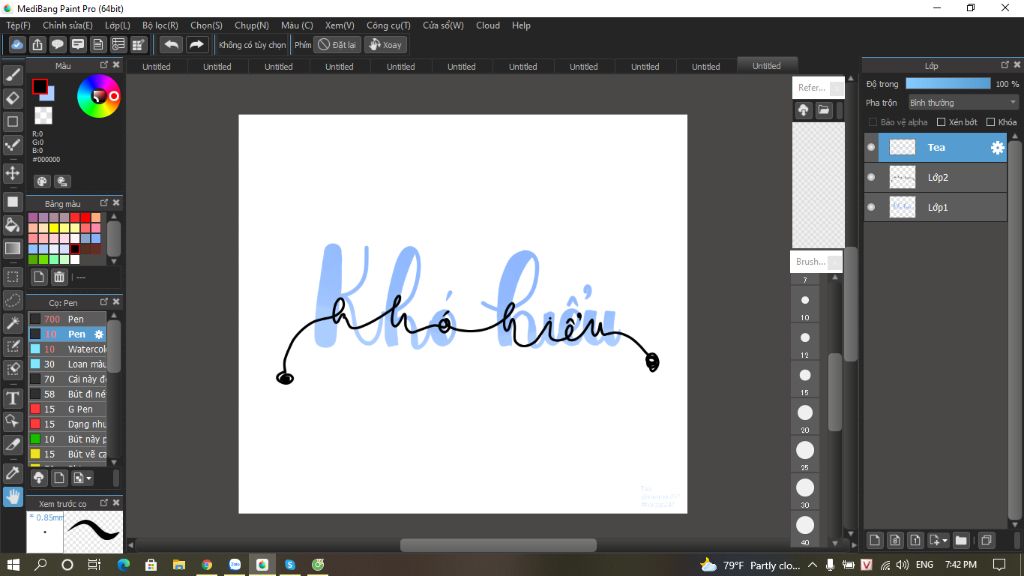Open folder icon in Reference panel
Image resolution: width=1024 pixels, height=576 pixels.
(x=824, y=110)
